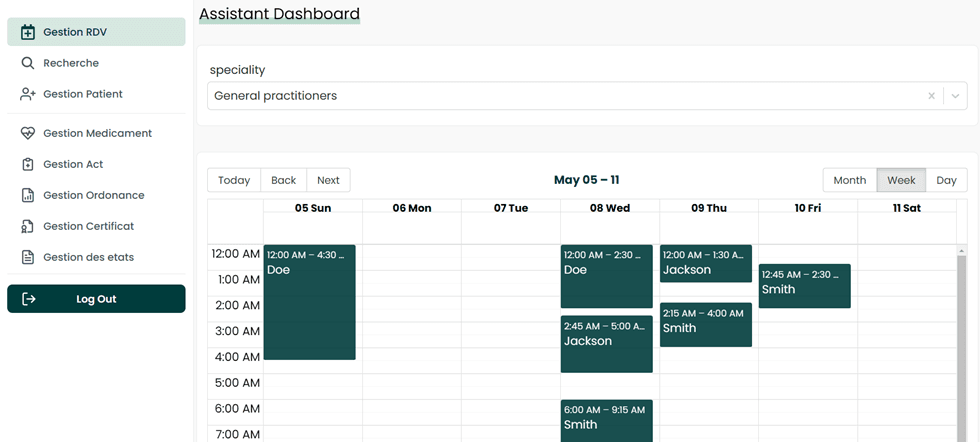Screen dimensions: 980x442
Task: Open the General practitioners select box
Action: [560, 96]
